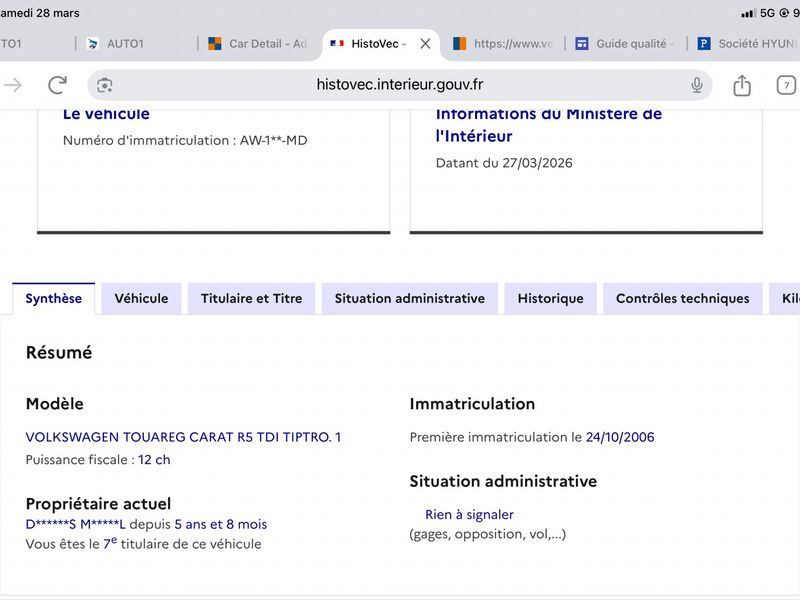Click the Volkswagen Touareg model name
The image size is (800, 600).
coord(183,437)
